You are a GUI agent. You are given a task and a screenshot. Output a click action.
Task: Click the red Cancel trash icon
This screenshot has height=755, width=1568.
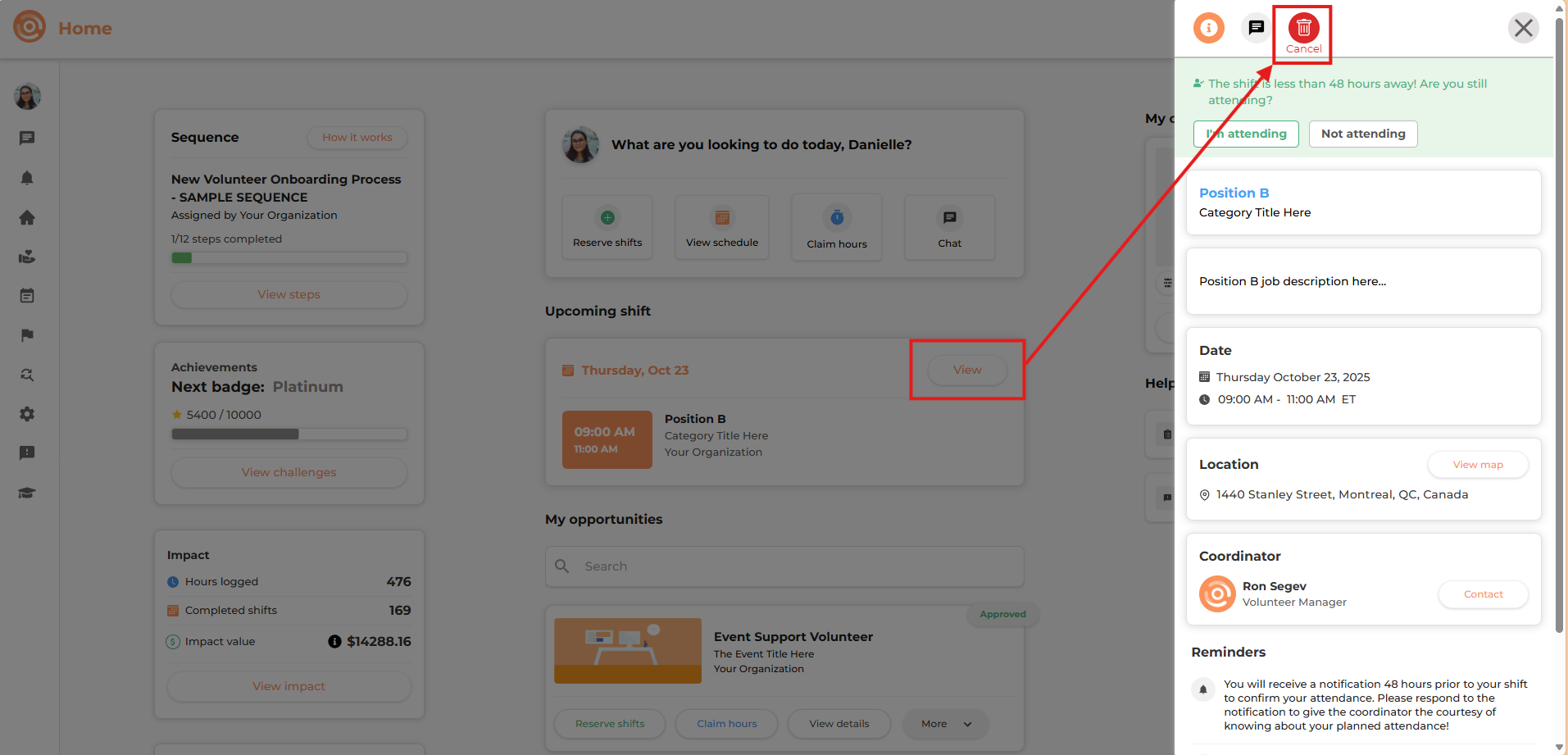[x=1303, y=29]
